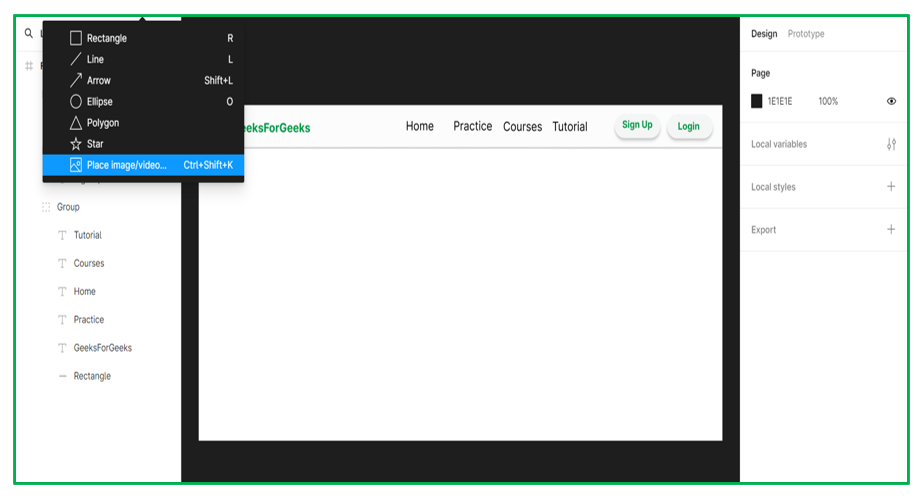Select the Star tool icon
This screenshot has width=924, height=499.
pos(75,144)
